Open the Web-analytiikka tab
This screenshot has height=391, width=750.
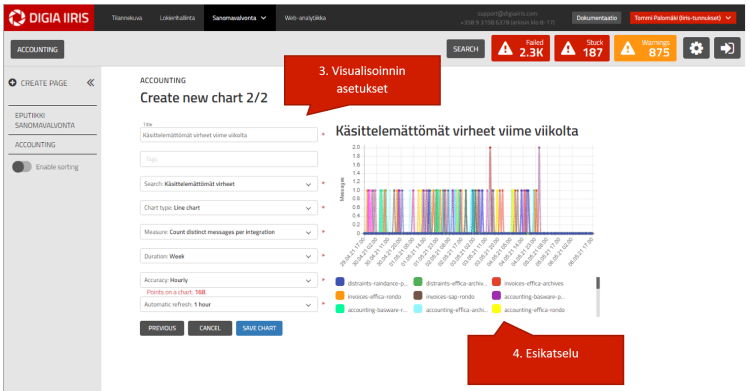(x=305, y=18)
